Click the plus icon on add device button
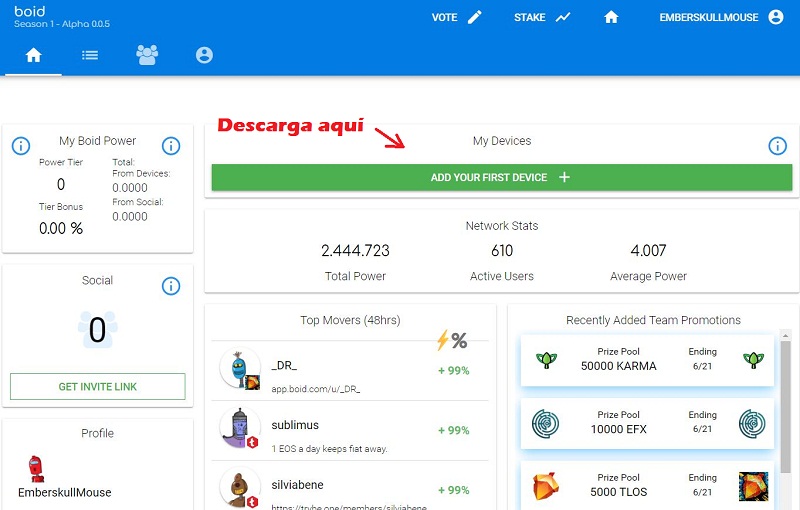 [564, 177]
